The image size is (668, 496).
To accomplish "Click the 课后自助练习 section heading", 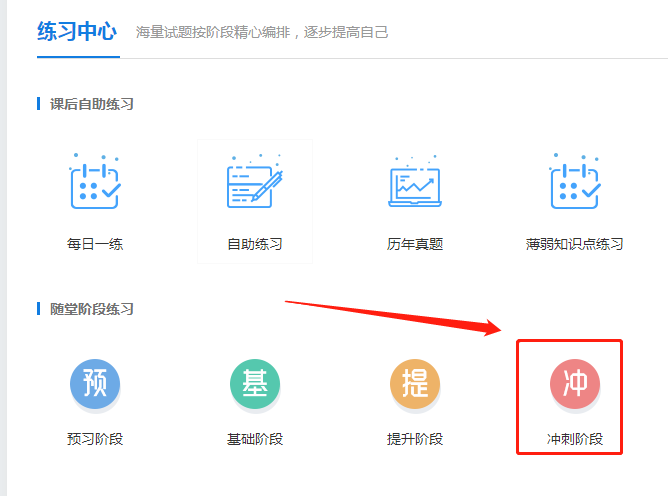I will (92, 104).
